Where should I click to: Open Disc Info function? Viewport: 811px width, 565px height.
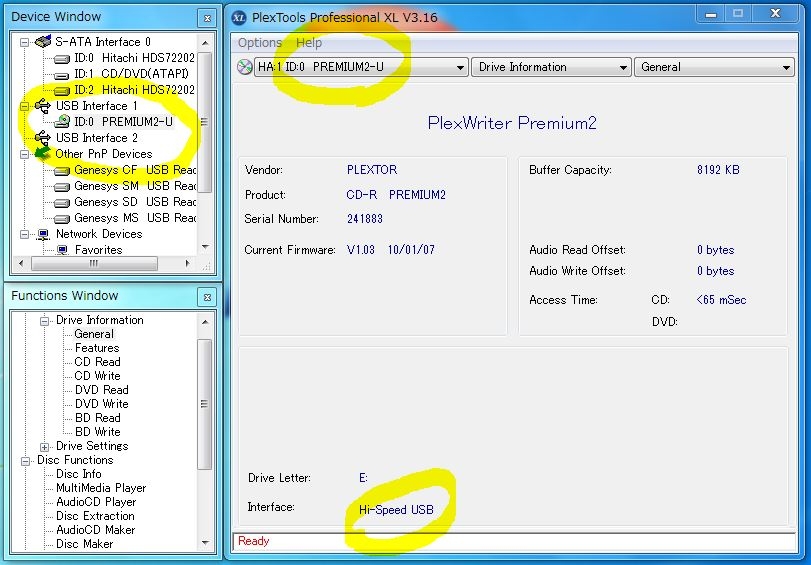pyautogui.click(x=79, y=474)
